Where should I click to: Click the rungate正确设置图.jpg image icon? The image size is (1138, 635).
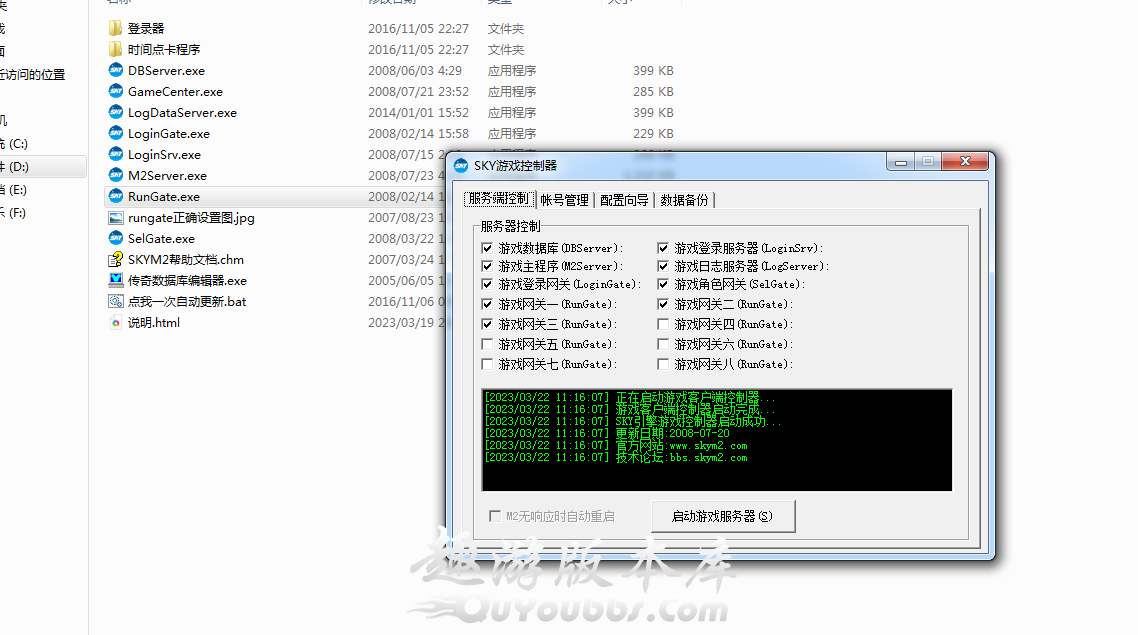(115, 218)
